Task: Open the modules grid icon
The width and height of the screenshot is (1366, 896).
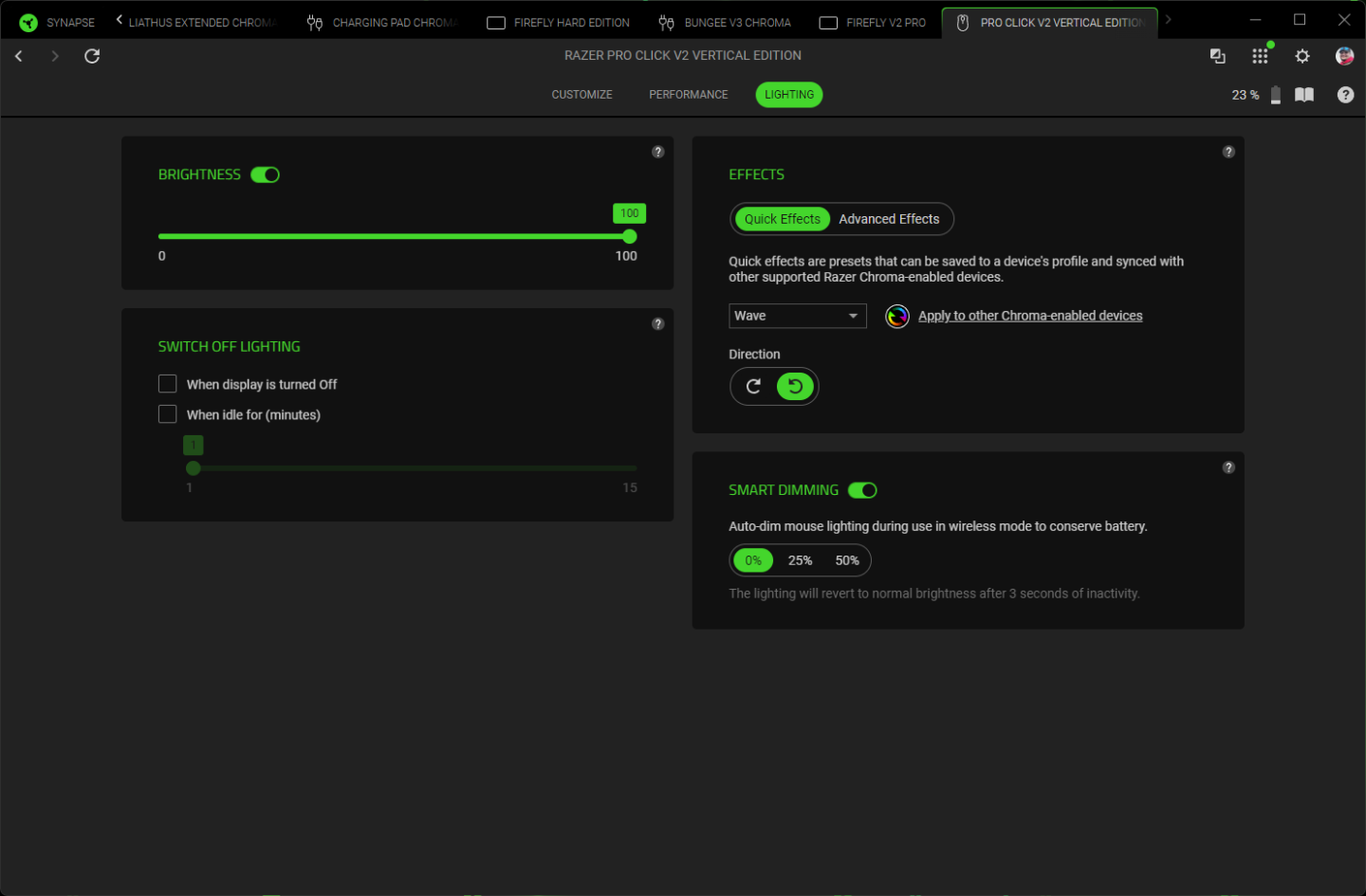Action: (1260, 56)
